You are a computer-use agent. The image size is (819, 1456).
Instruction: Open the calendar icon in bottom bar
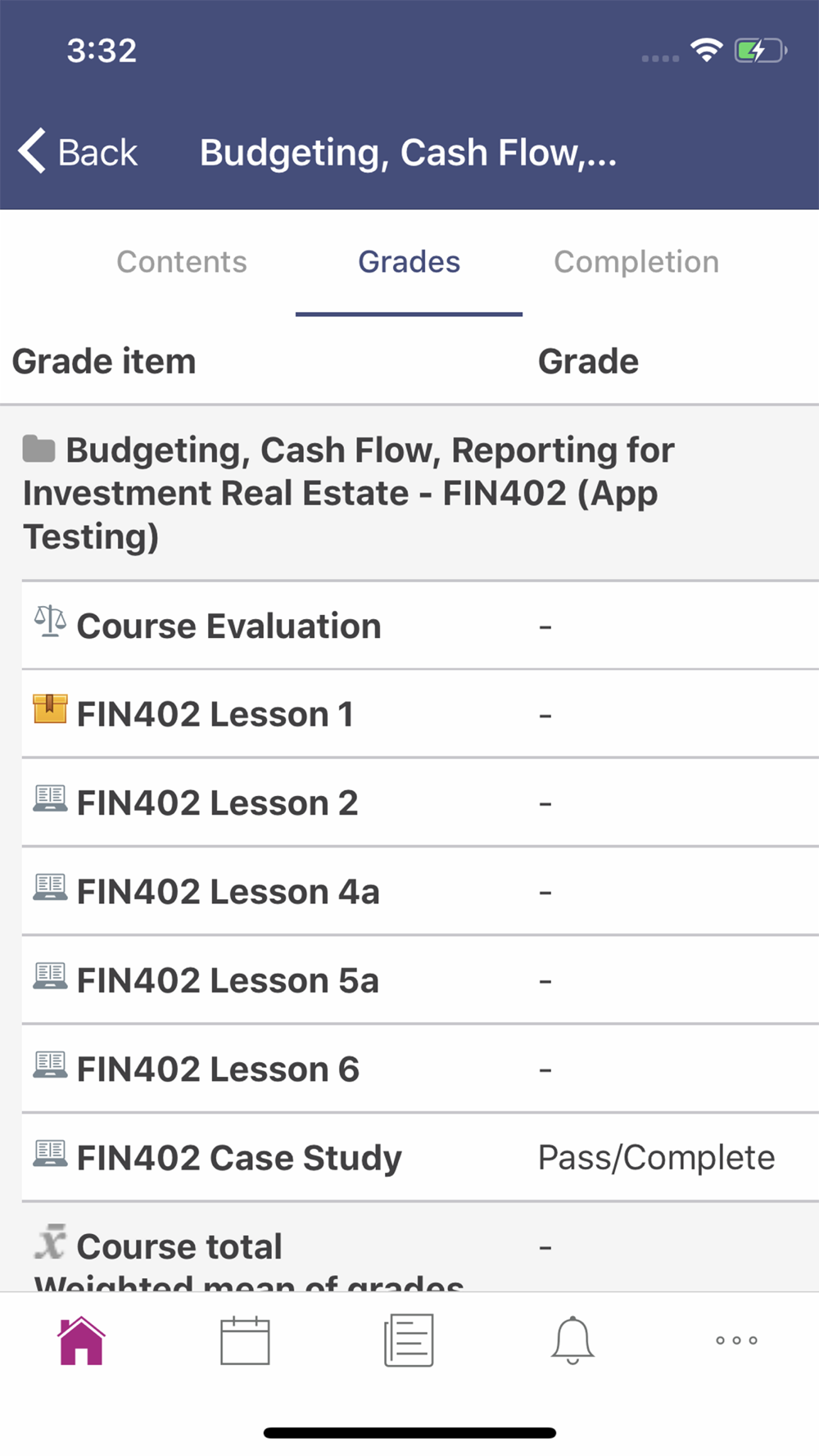point(245,1341)
